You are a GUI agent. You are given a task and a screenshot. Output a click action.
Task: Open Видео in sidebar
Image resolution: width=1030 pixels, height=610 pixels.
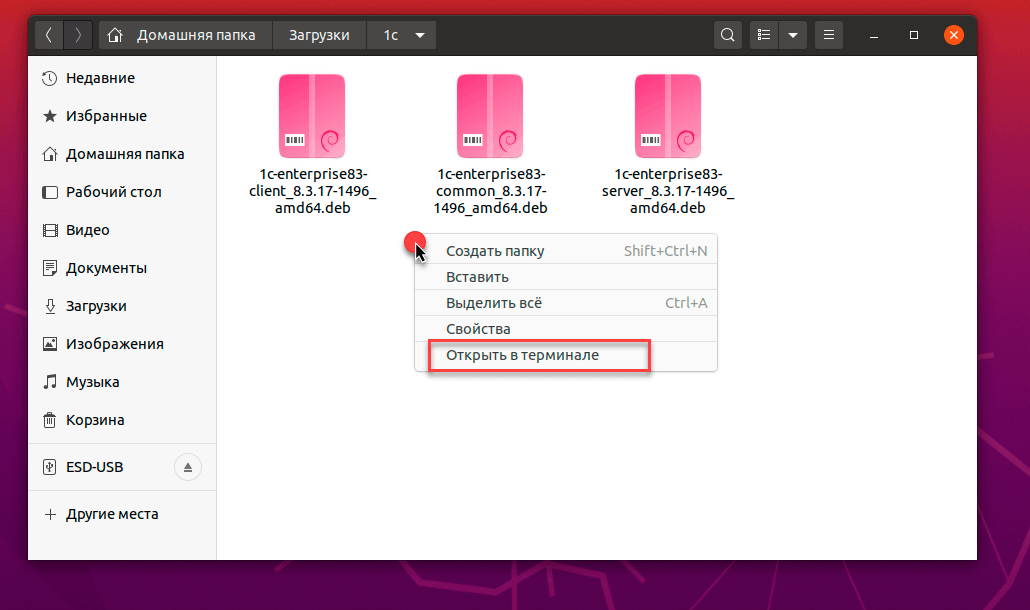pos(87,230)
